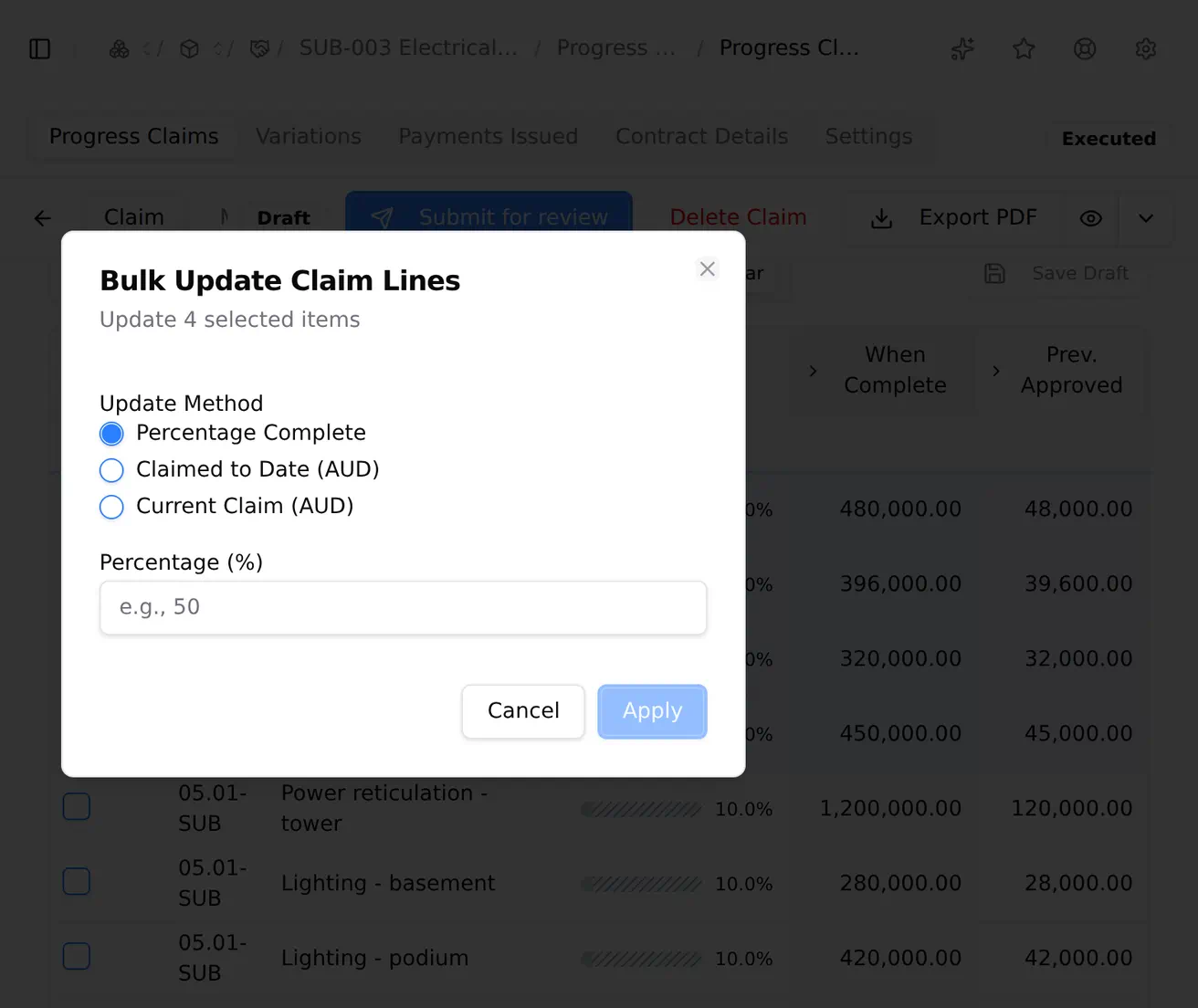
Task: Click progress bar for Power reticulation - tower
Action: [x=641, y=810]
